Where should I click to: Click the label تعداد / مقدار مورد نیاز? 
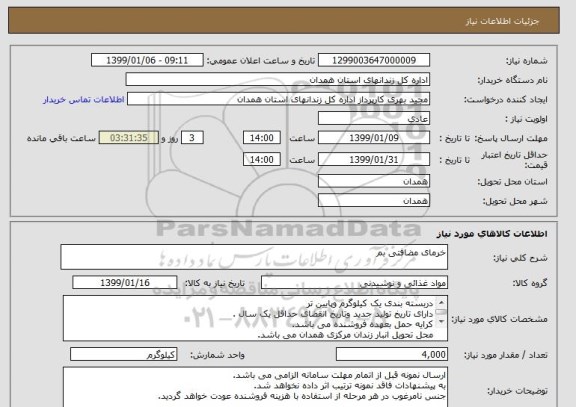click(505, 355)
